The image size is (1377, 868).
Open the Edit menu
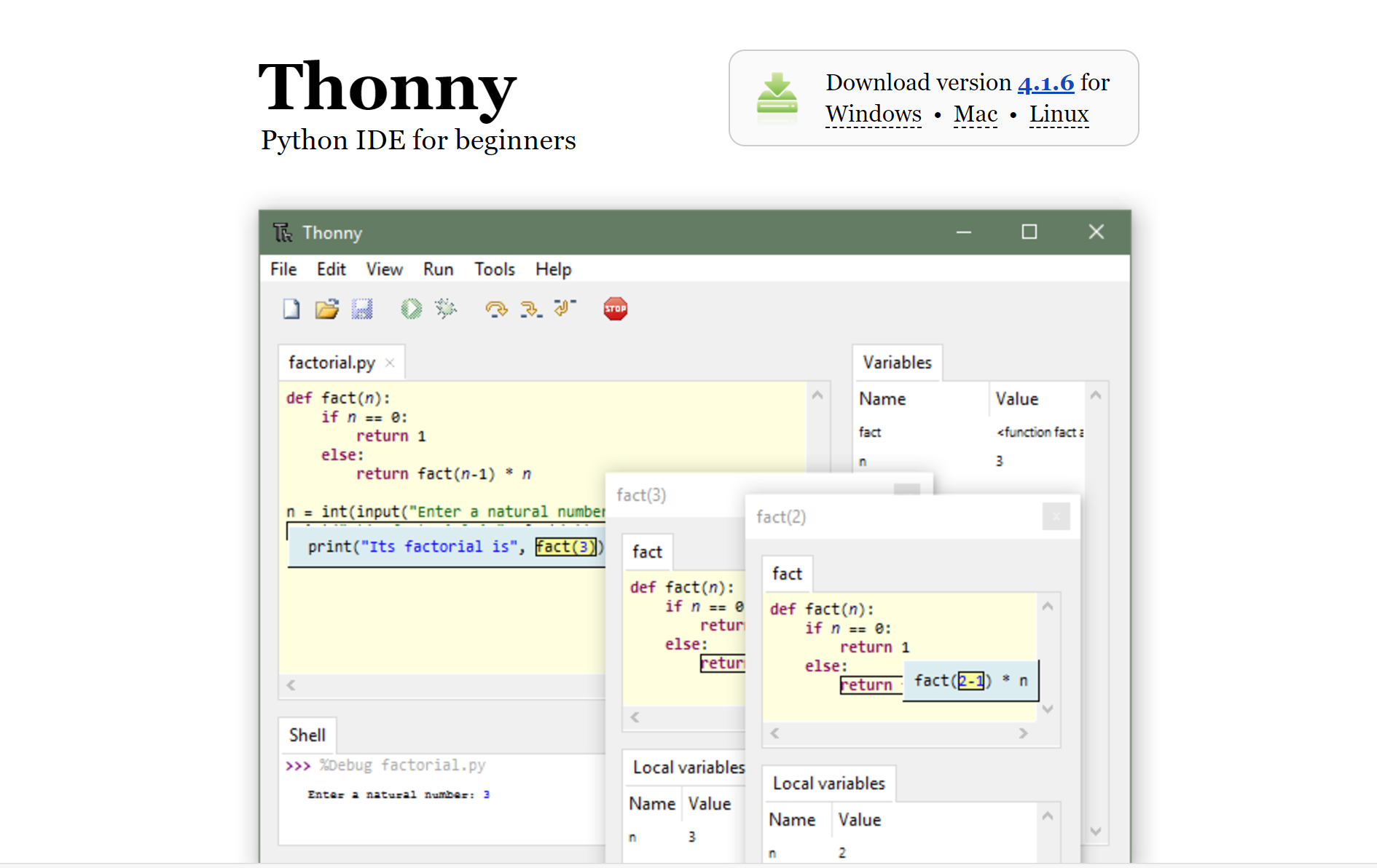click(x=331, y=269)
